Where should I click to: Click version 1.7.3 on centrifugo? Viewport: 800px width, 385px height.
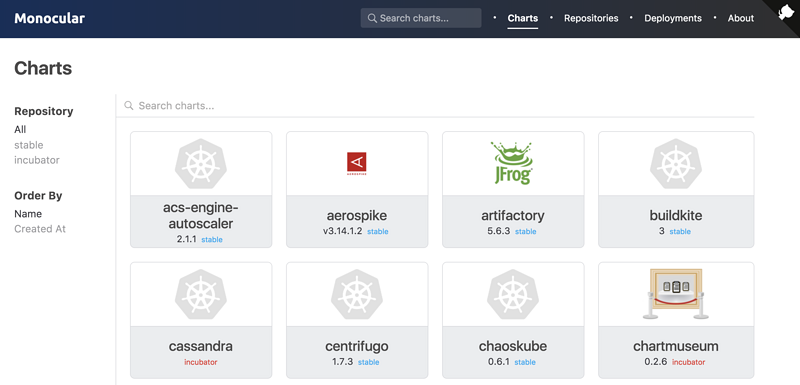342,362
